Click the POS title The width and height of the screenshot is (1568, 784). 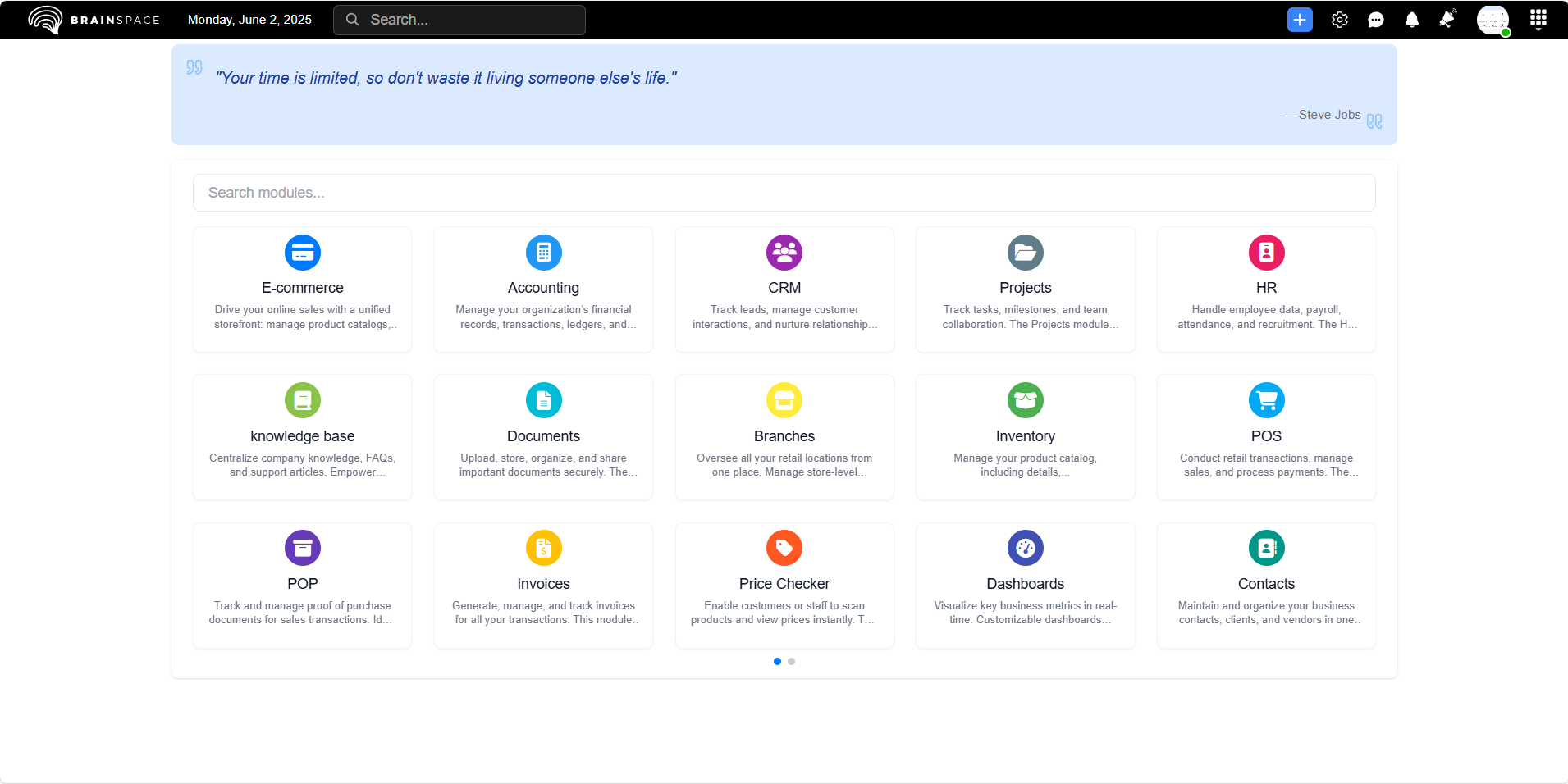(1266, 436)
